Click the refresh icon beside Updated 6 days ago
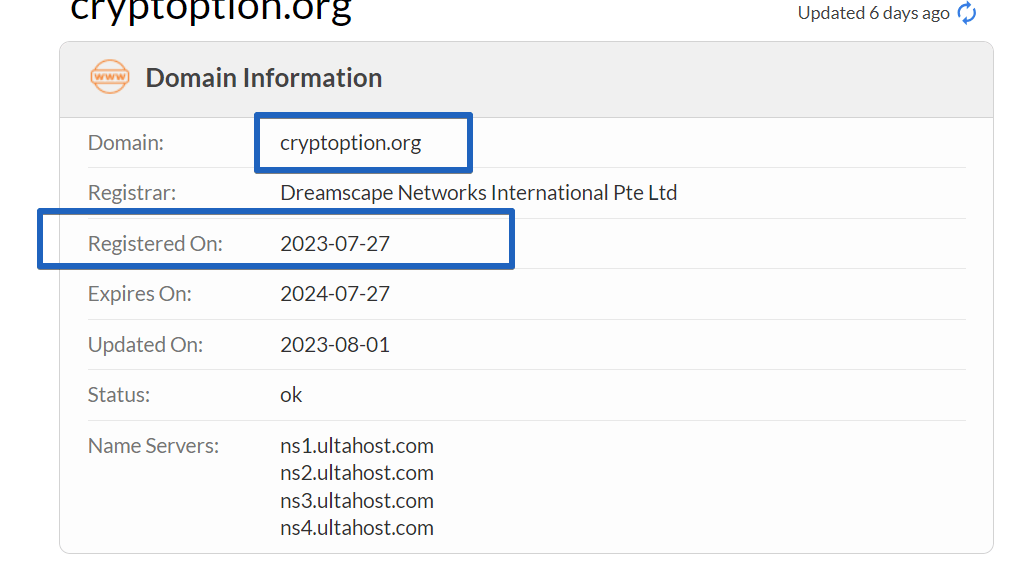This screenshot has height=564, width=1019. click(x=967, y=12)
